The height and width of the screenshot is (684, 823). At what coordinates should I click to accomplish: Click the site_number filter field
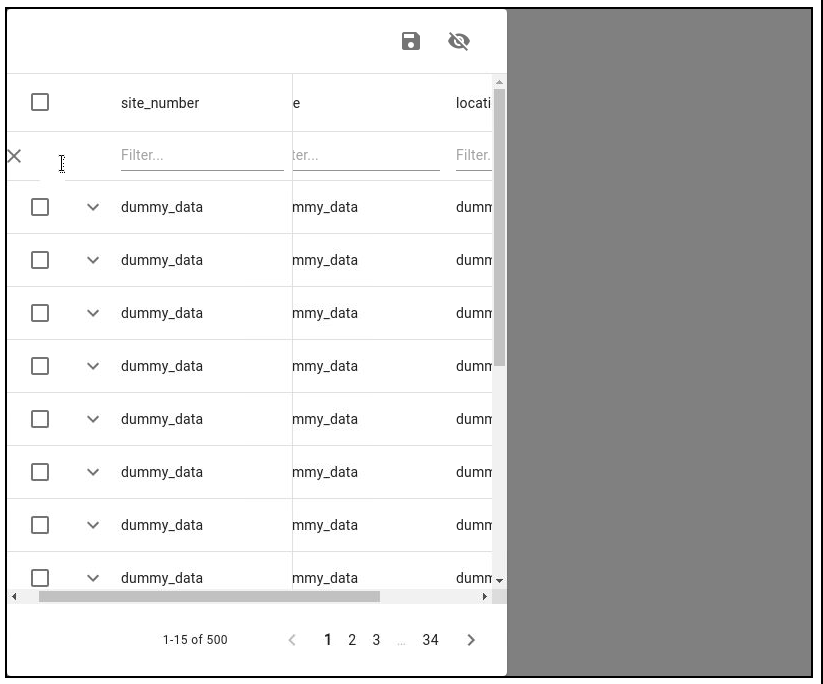(200, 155)
